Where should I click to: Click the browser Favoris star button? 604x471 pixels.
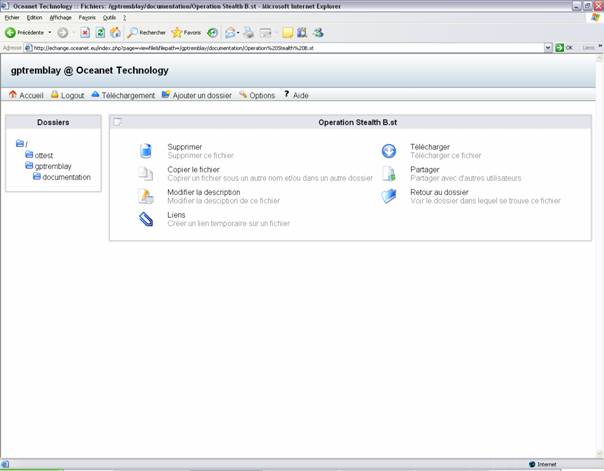coord(186,33)
